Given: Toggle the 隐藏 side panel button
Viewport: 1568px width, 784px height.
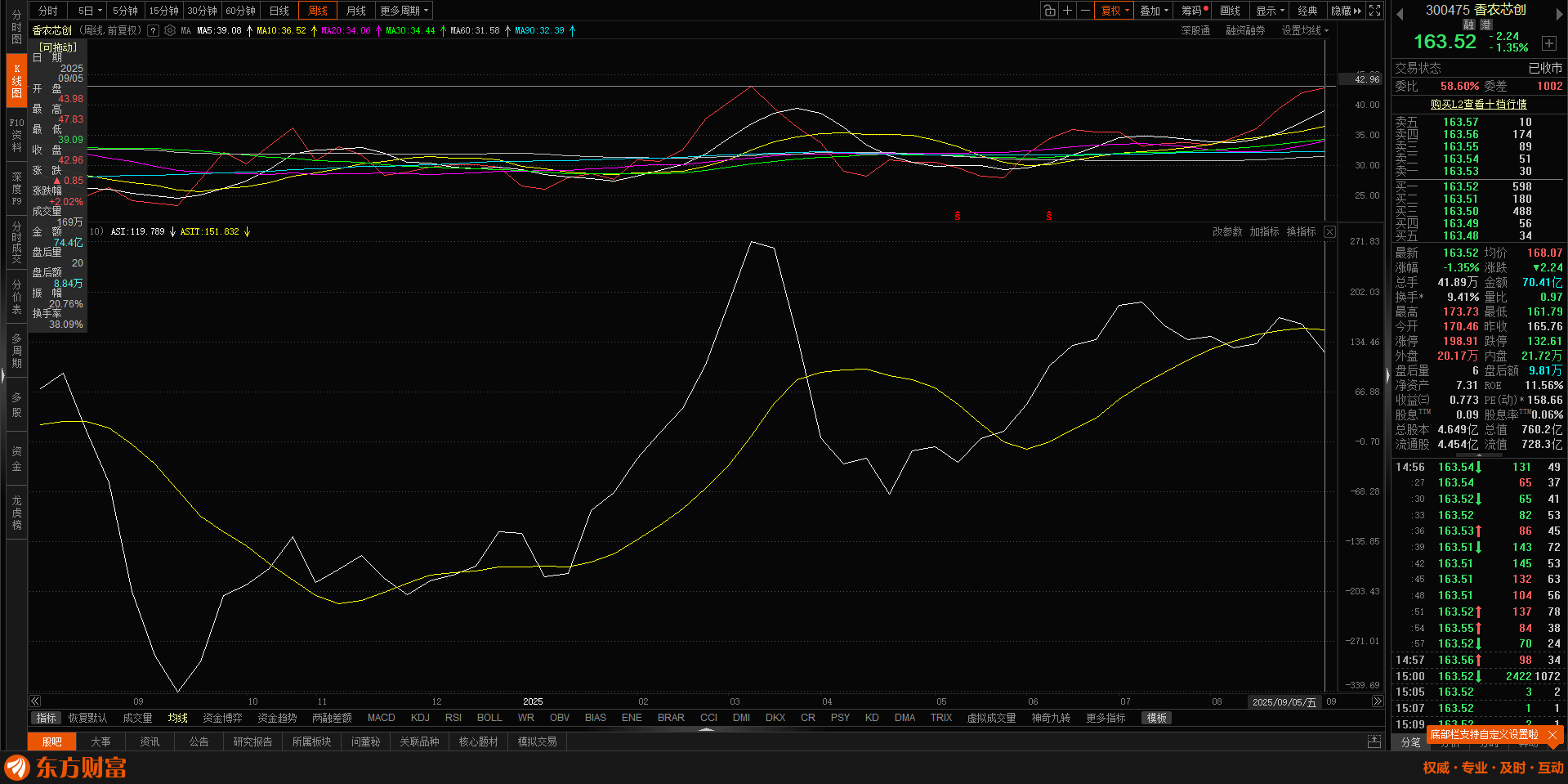Looking at the screenshot, I should click(x=1346, y=11).
